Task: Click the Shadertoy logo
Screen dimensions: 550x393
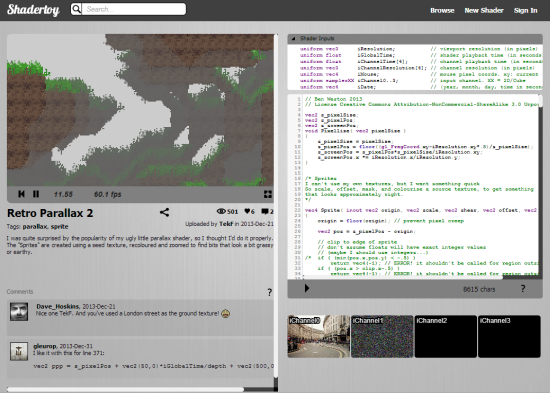Action: click(33, 9)
